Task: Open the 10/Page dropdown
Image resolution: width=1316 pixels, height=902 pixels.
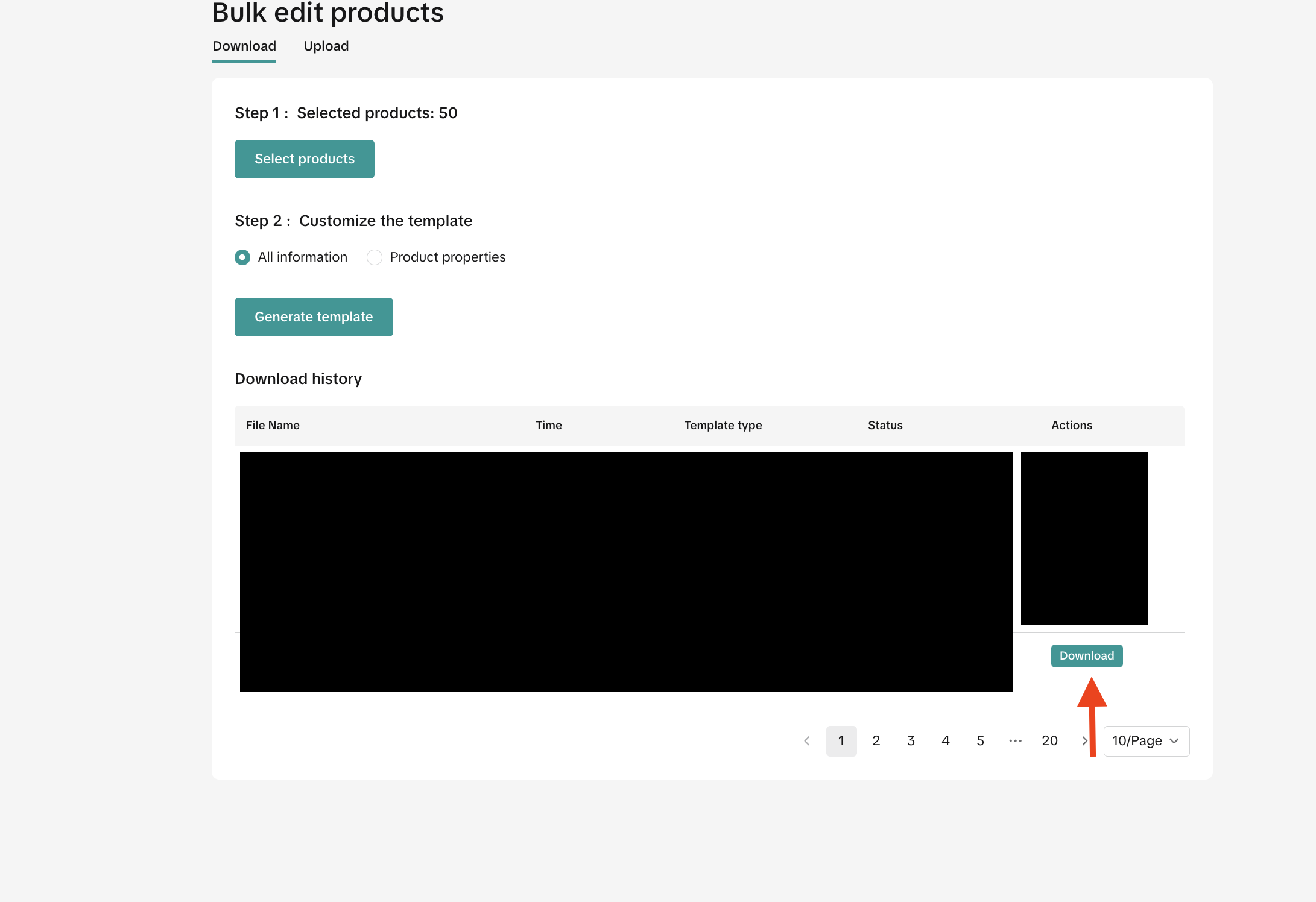Action: (x=1146, y=741)
